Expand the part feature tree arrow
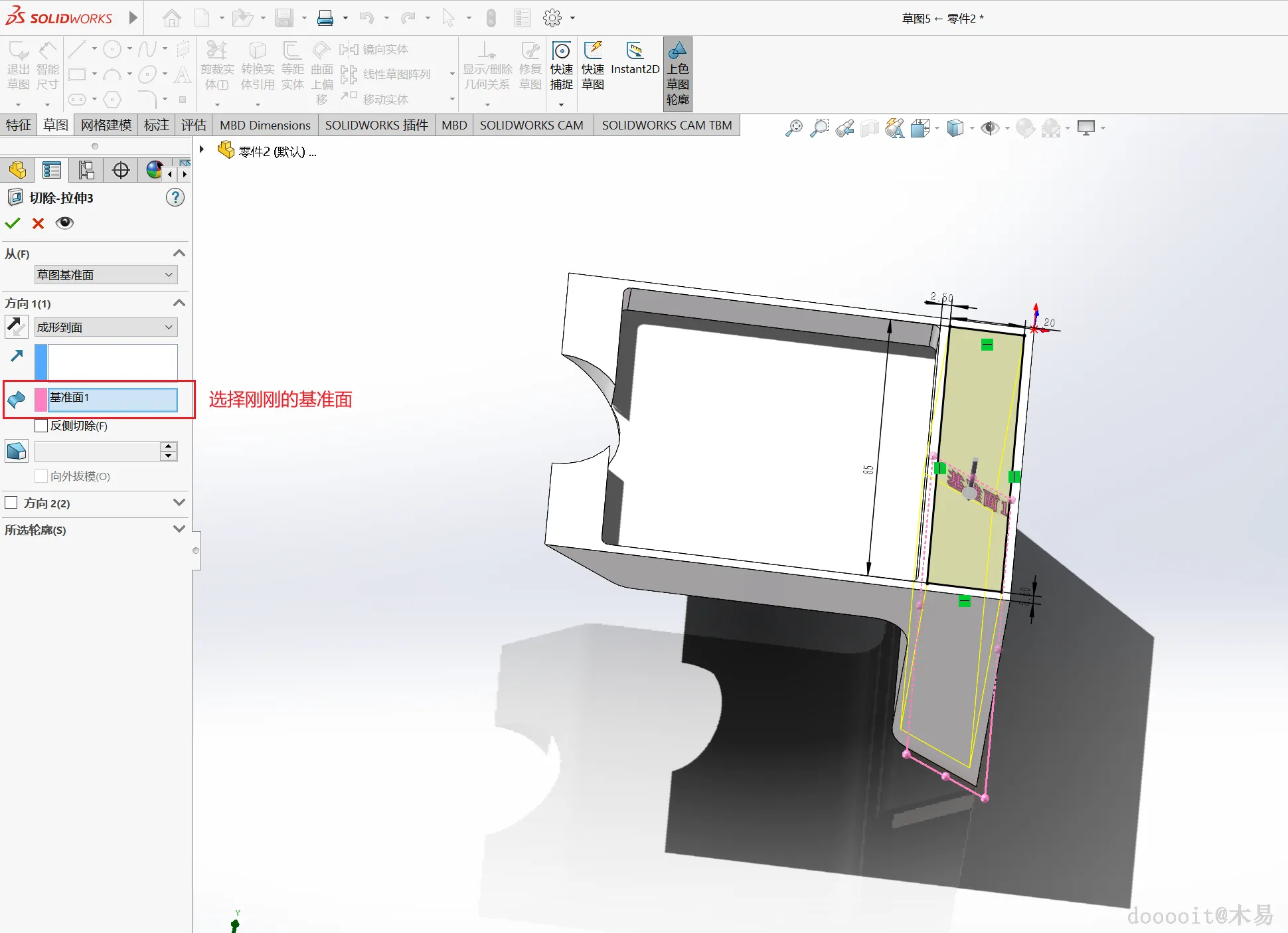Screen dimensions: 1288x933 tap(202, 150)
